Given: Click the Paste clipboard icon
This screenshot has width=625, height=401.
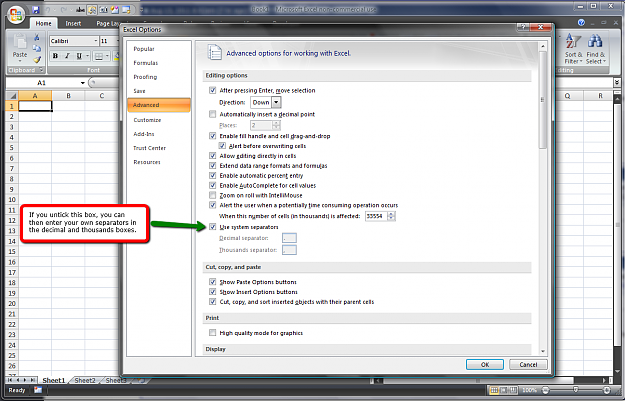Looking at the screenshot, I should (x=20, y=42).
